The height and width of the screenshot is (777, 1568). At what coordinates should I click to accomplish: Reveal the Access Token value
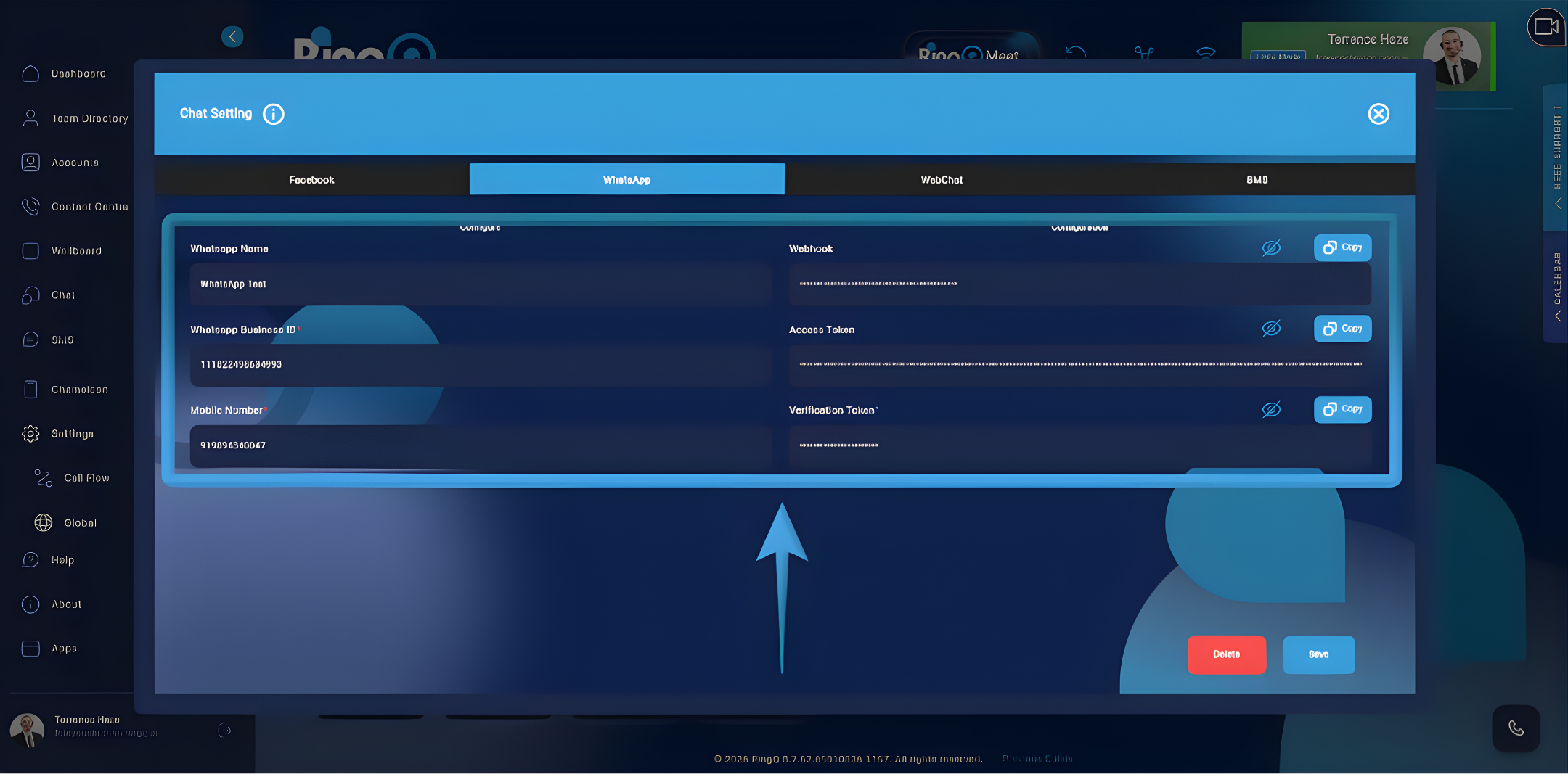tap(1271, 329)
